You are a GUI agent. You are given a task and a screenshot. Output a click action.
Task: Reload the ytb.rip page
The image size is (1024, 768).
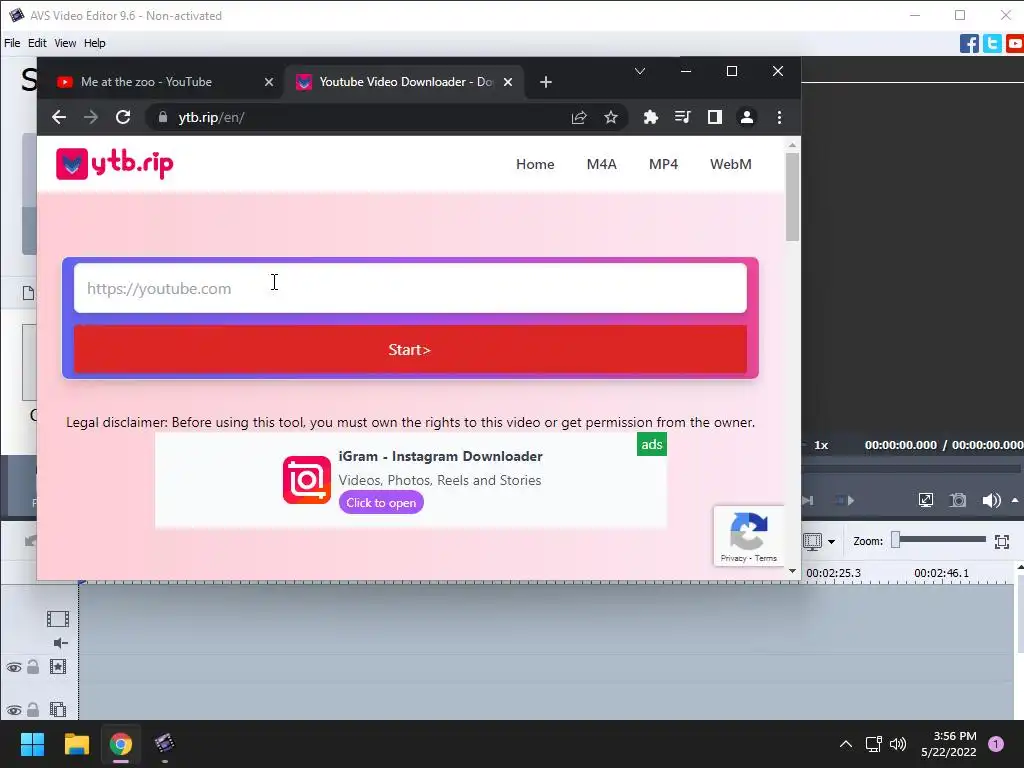click(123, 118)
